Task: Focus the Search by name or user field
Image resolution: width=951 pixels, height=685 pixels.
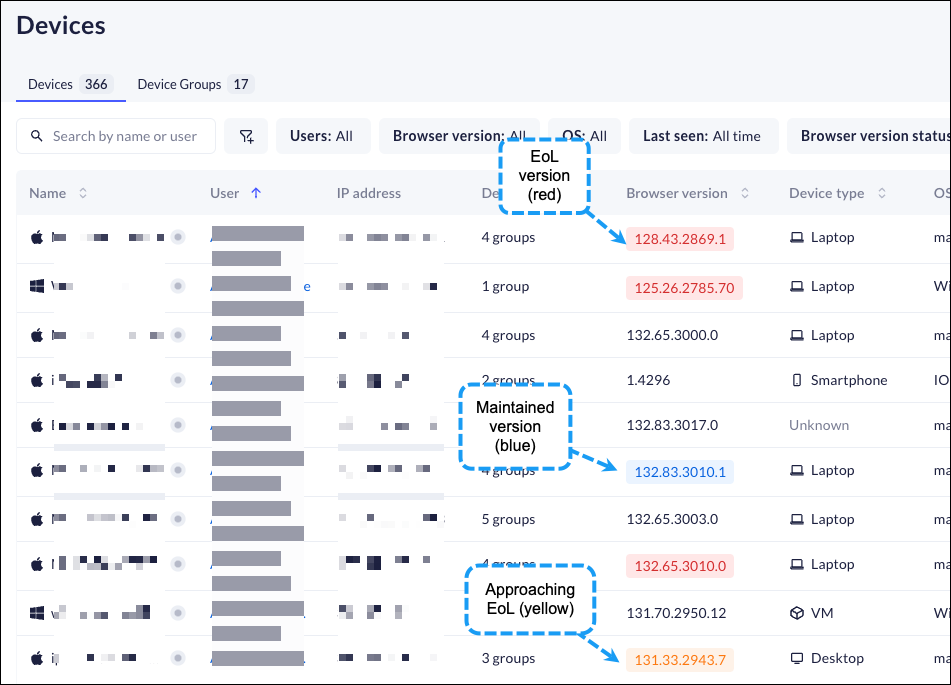Action: pos(125,136)
